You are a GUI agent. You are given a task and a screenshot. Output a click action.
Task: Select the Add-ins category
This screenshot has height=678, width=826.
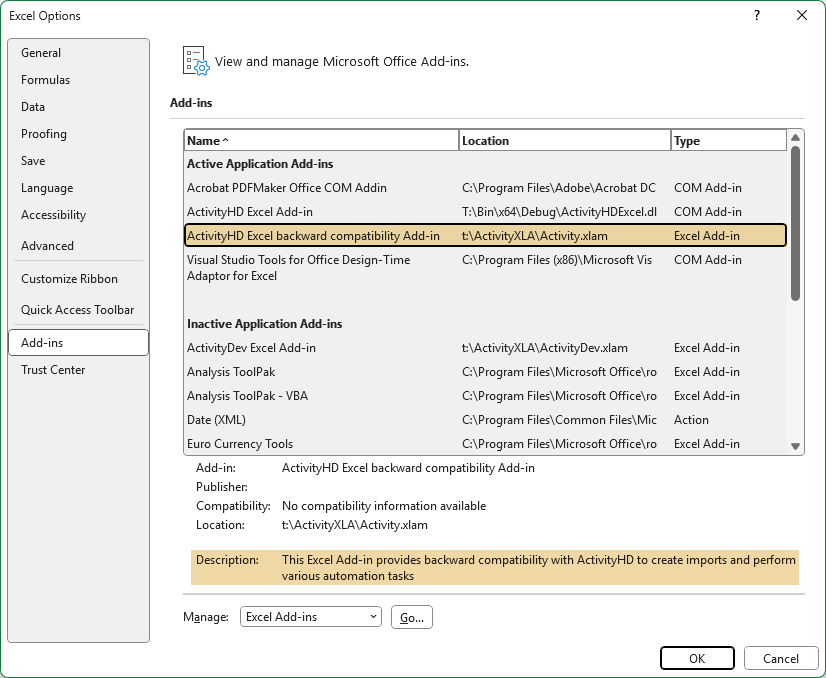tap(78, 342)
